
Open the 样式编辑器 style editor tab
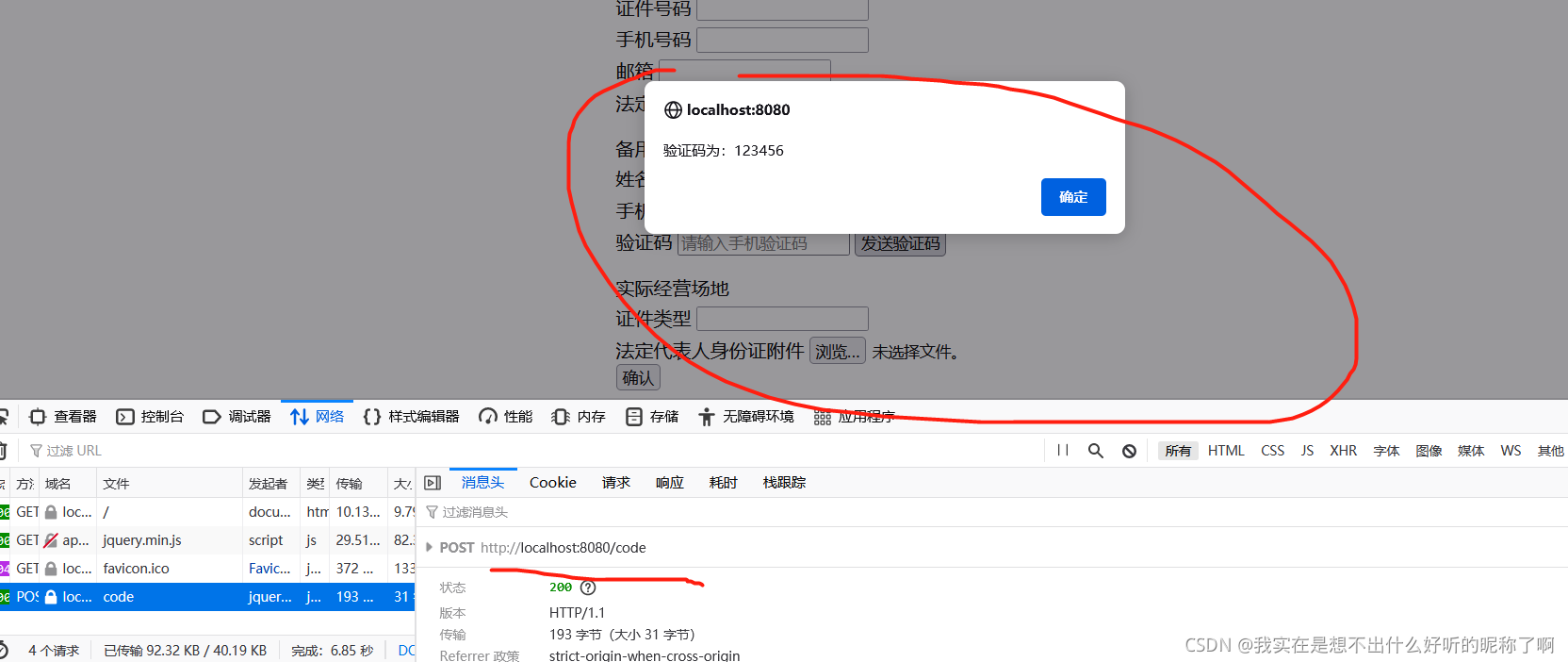point(412,417)
